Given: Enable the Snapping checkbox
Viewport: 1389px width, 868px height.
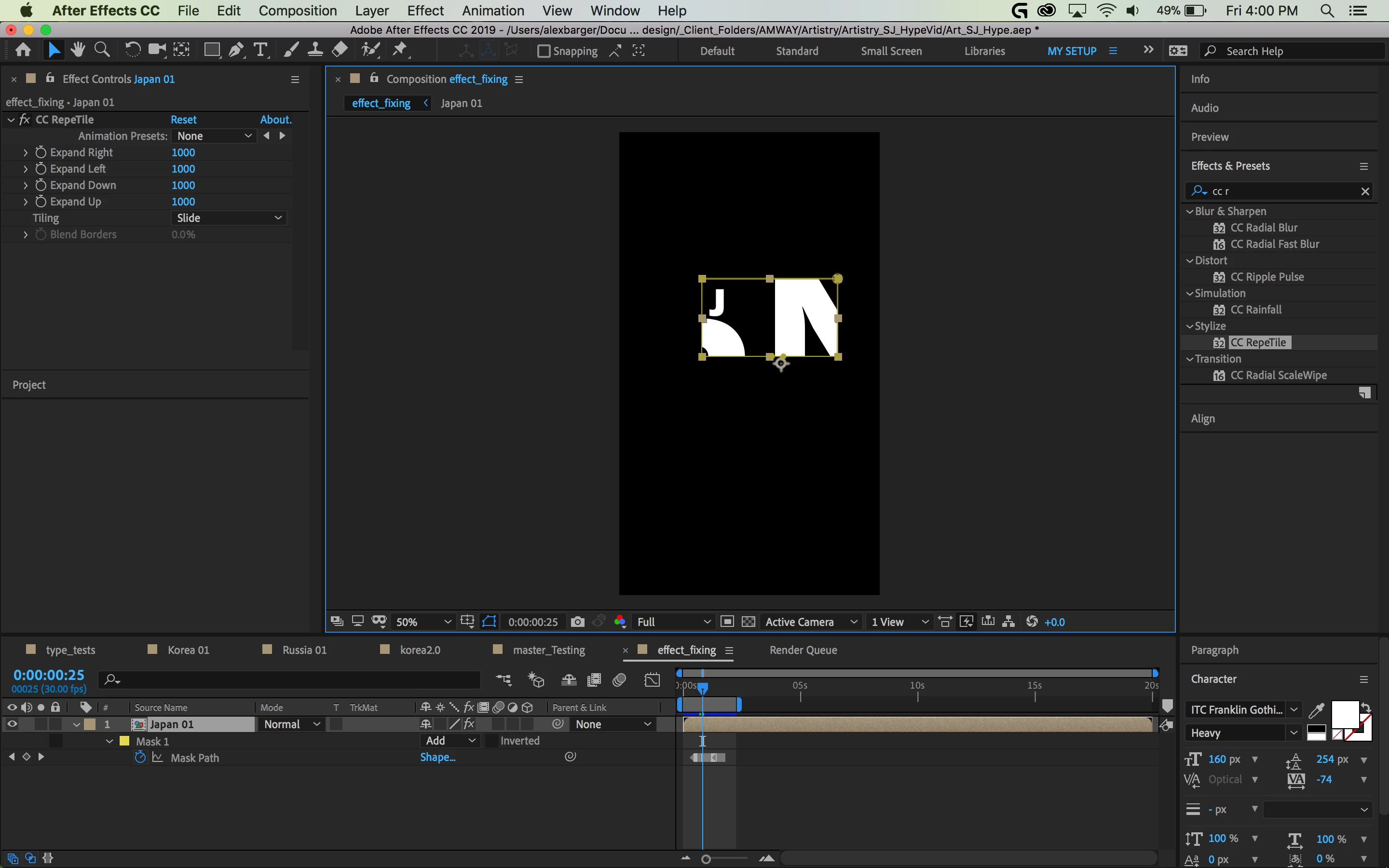Looking at the screenshot, I should click(543, 51).
